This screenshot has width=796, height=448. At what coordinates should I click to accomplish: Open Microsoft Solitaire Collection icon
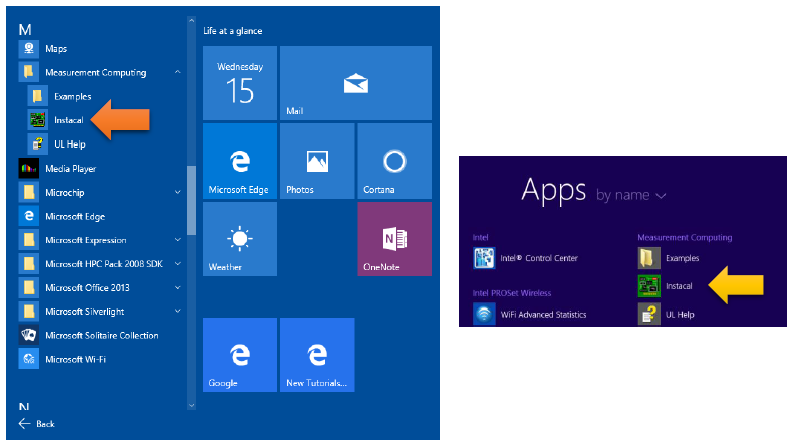pos(28,335)
